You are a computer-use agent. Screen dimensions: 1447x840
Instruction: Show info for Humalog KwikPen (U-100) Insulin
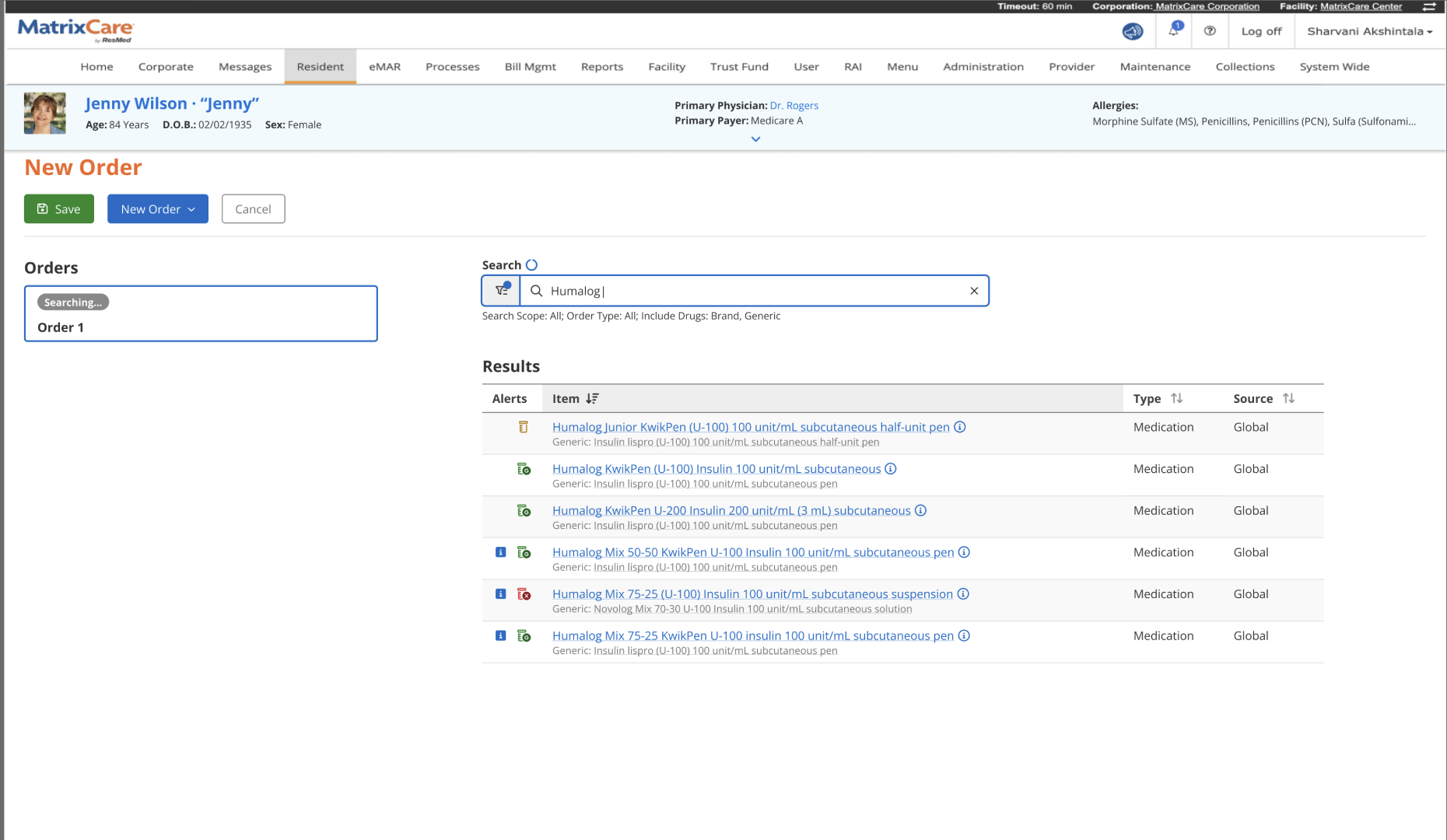891,469
